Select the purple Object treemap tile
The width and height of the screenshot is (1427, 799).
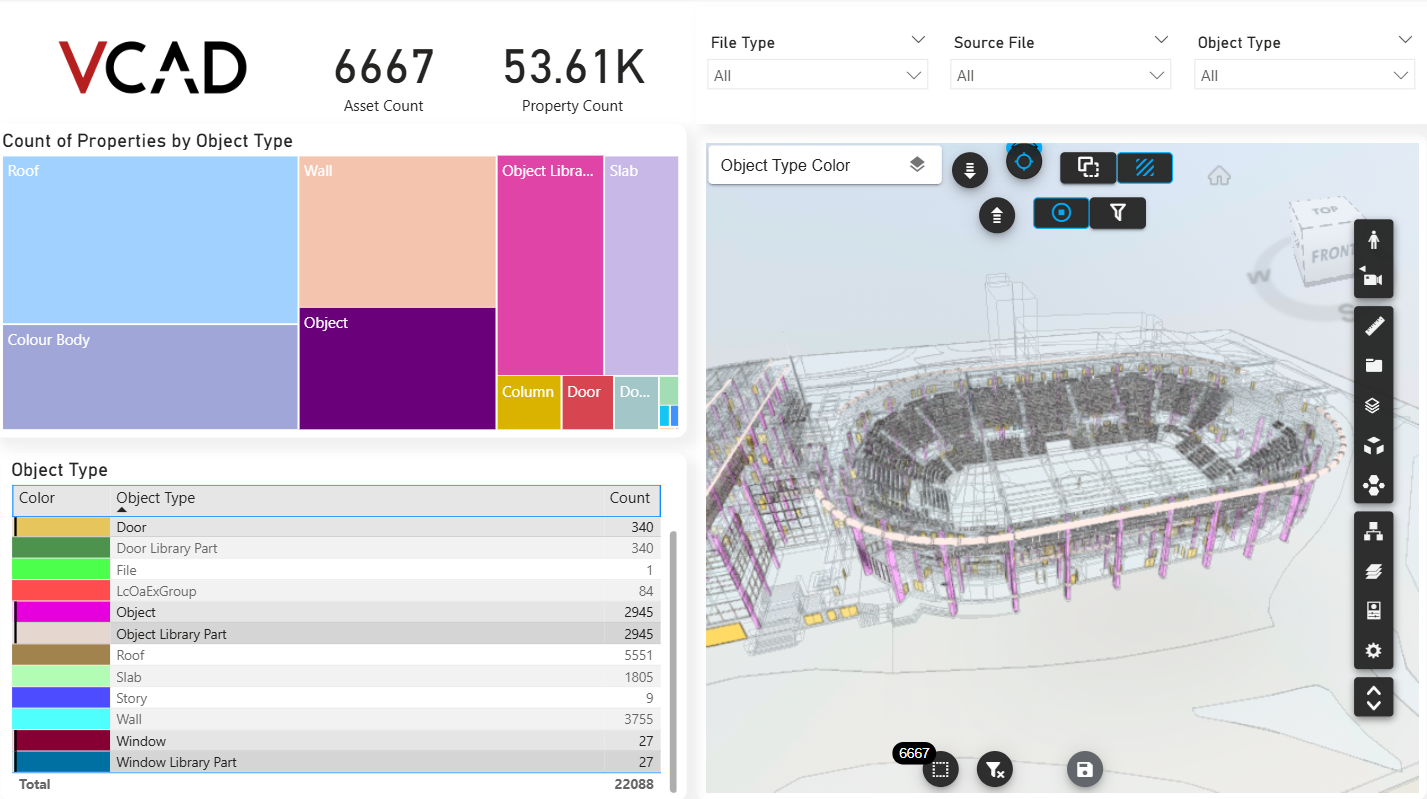click(398, 369)
